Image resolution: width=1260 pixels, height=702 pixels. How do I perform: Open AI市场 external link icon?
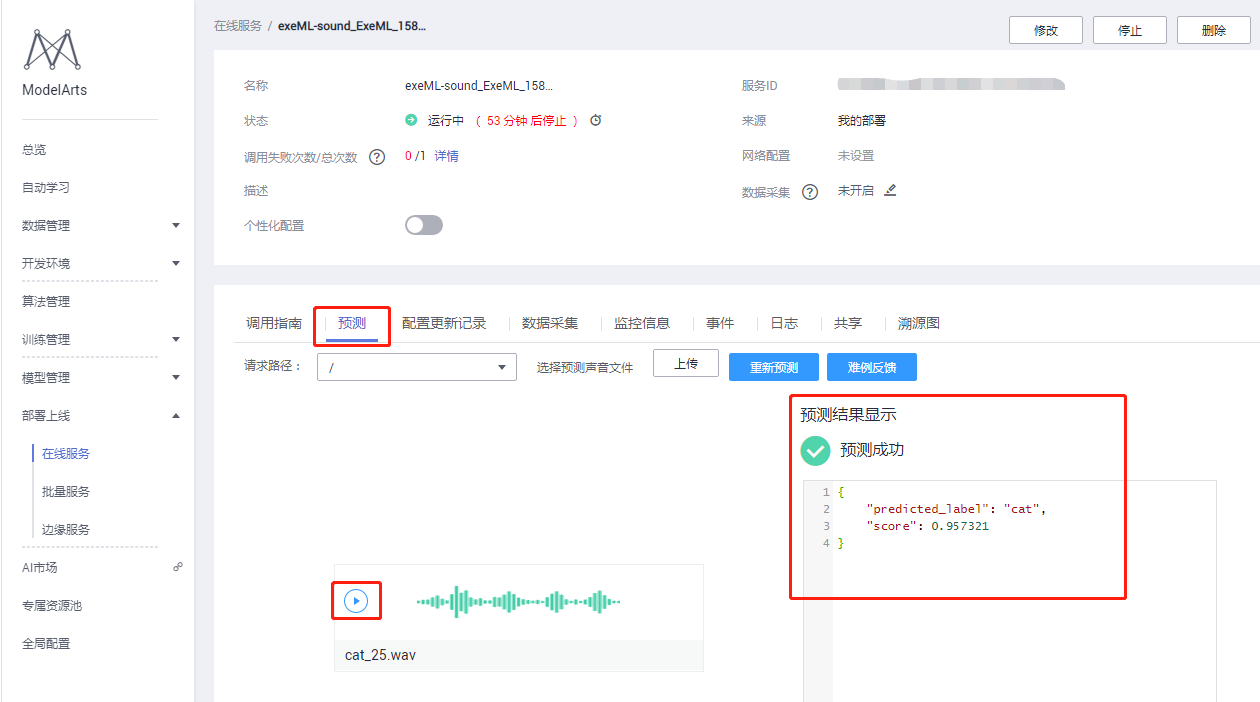177,567
